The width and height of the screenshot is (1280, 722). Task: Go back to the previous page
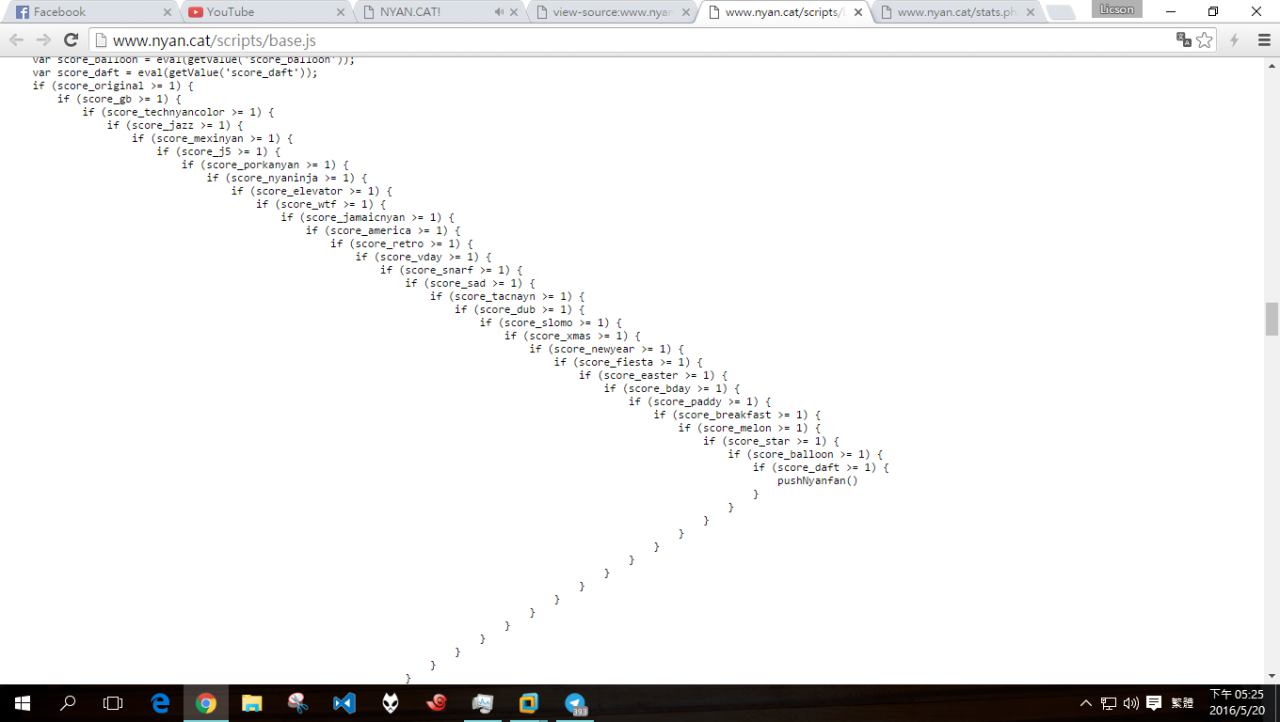click(16, 40)
